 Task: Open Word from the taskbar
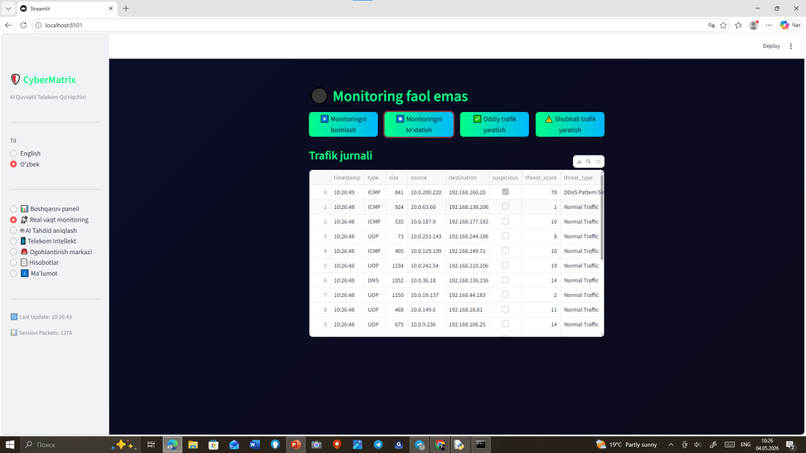(254, 444)
